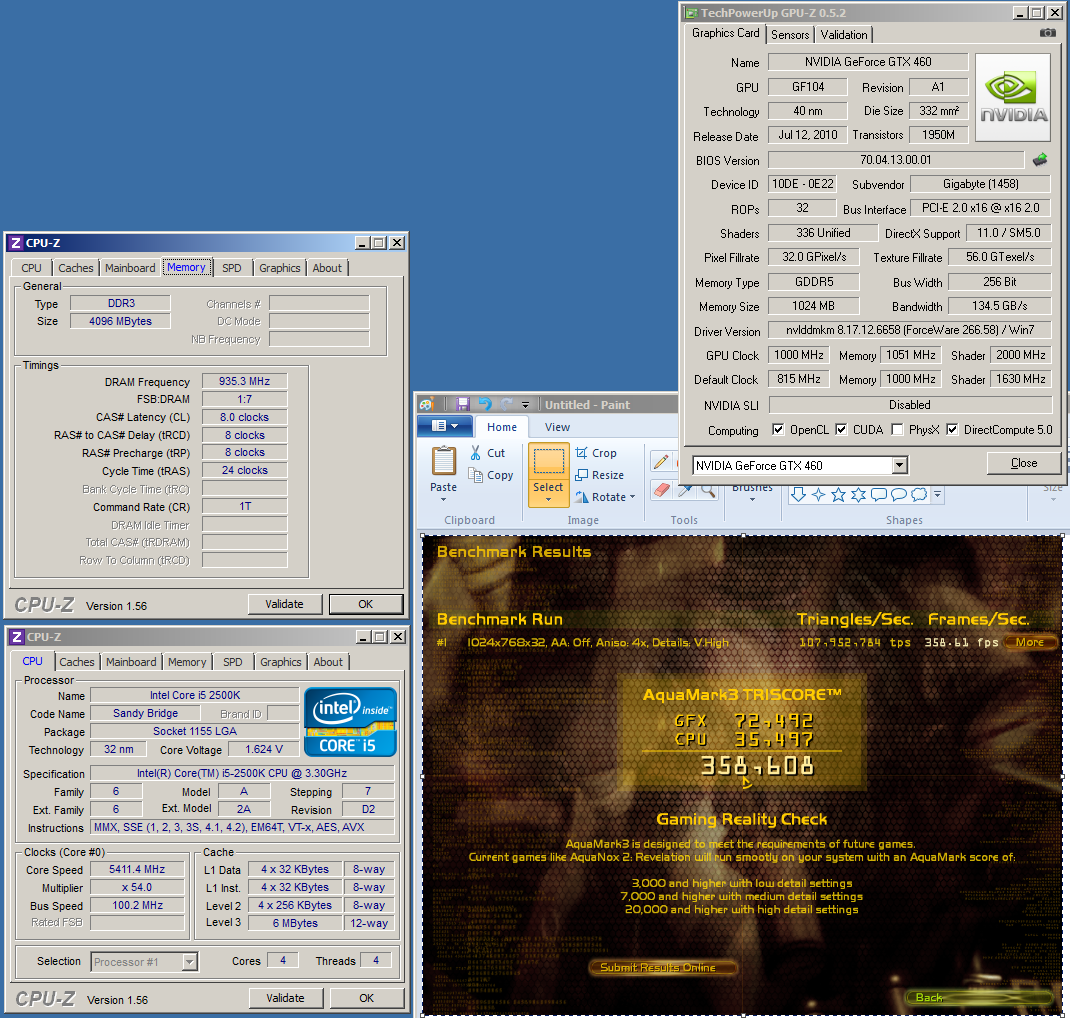Viewport: 1070px width, 1018px height.
Task: Click the More button in AquaMark3 results
Action: 1030,642
